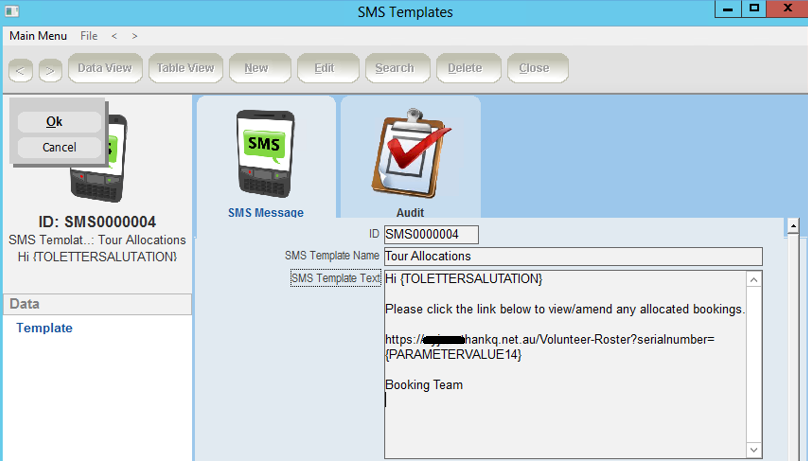The image size is (808, 461).
Task: Open the Main Menu menu
Action: pyautogui.click(x=38, y=36)
